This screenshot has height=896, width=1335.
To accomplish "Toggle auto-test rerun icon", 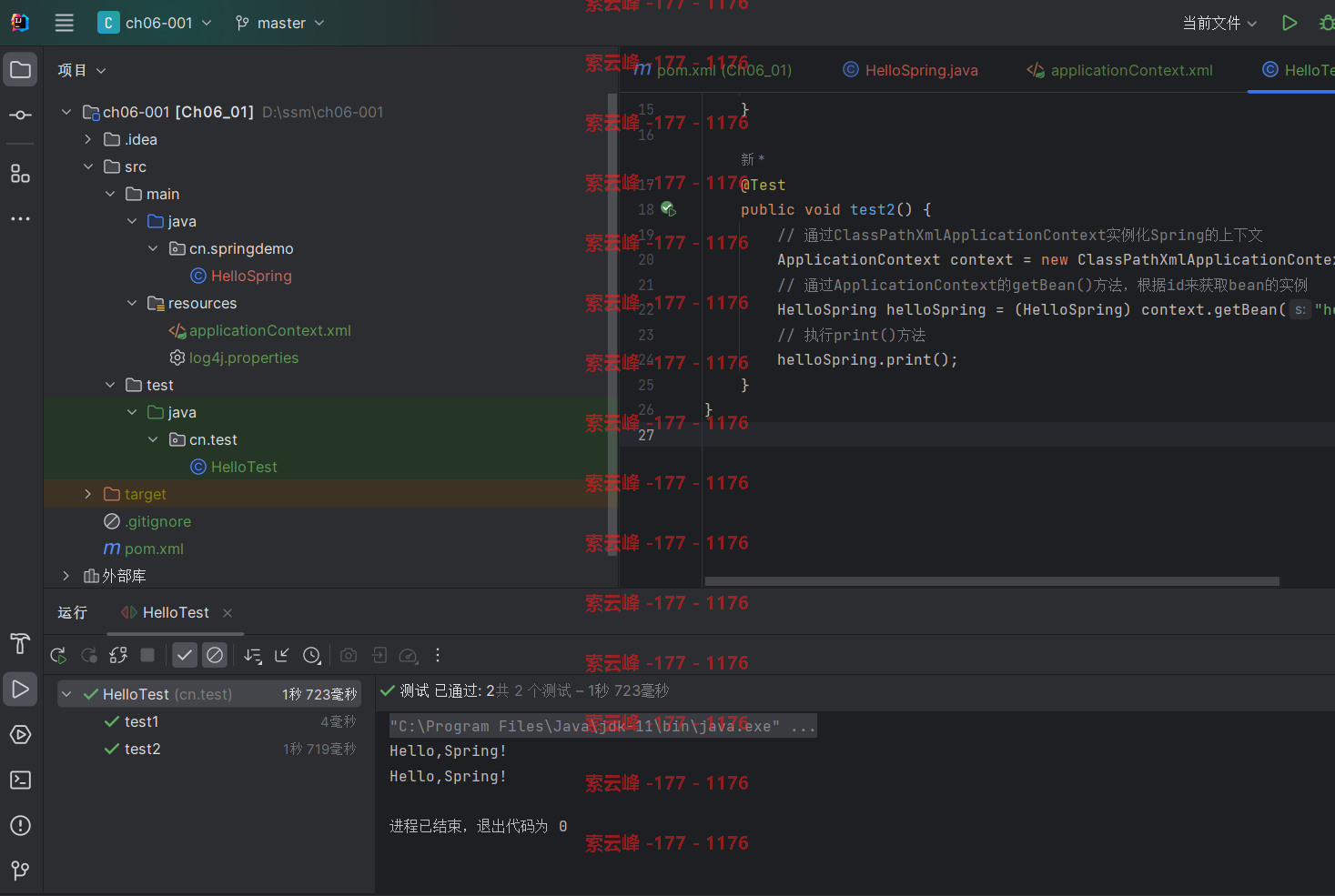I will tap(118, 655).
